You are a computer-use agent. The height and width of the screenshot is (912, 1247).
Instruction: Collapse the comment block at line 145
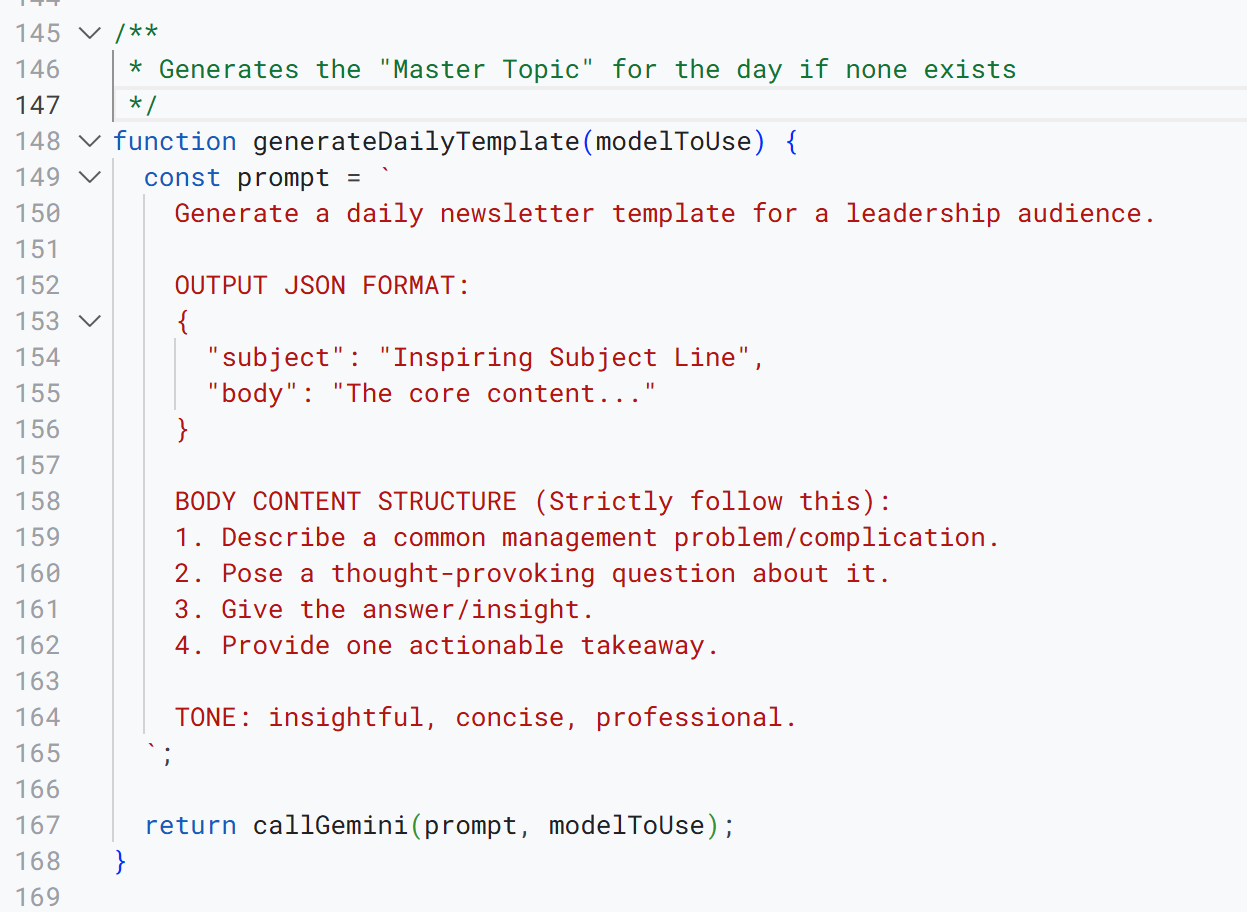[x=90, y=34]
